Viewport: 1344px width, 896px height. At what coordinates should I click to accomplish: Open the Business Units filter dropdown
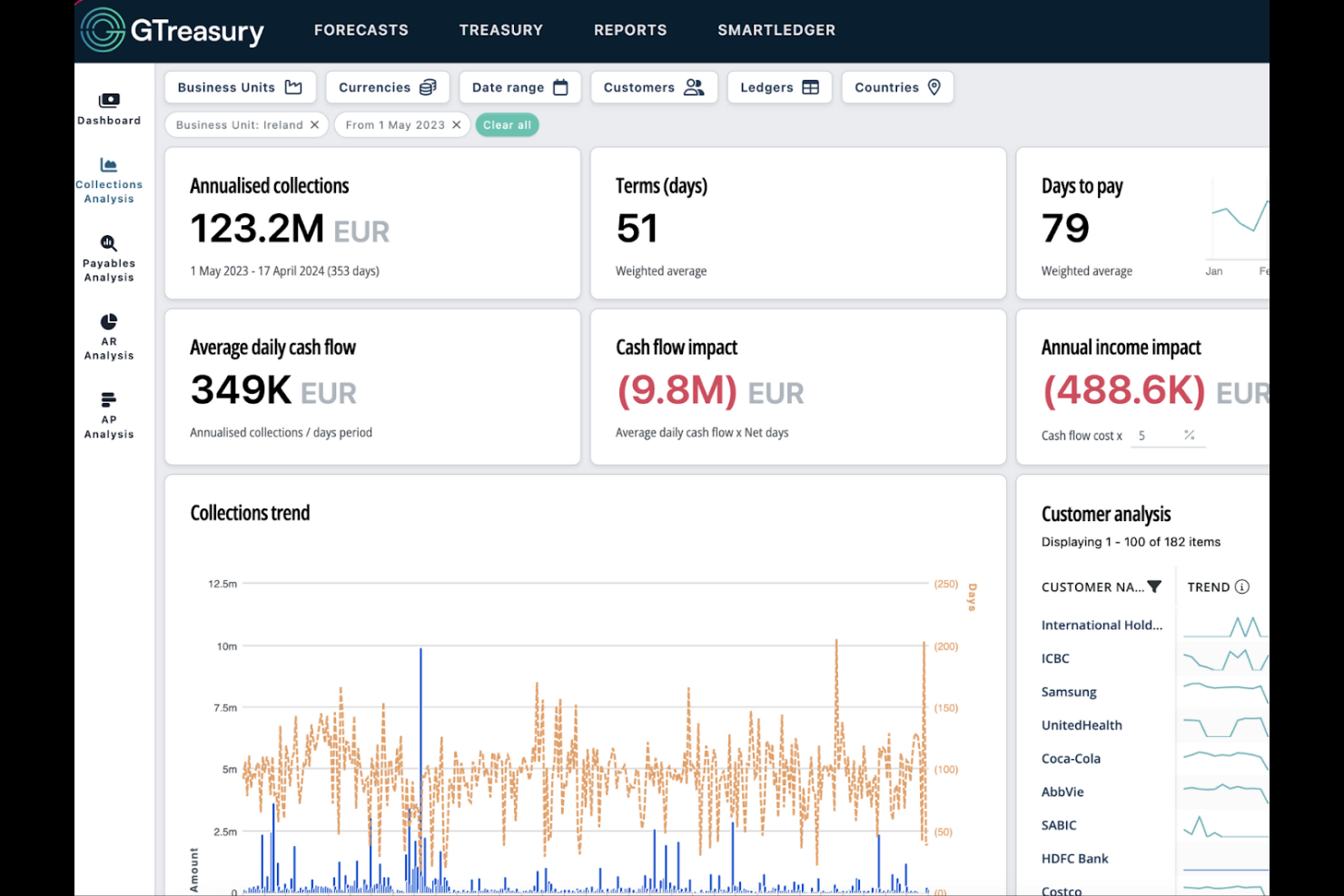239,87
